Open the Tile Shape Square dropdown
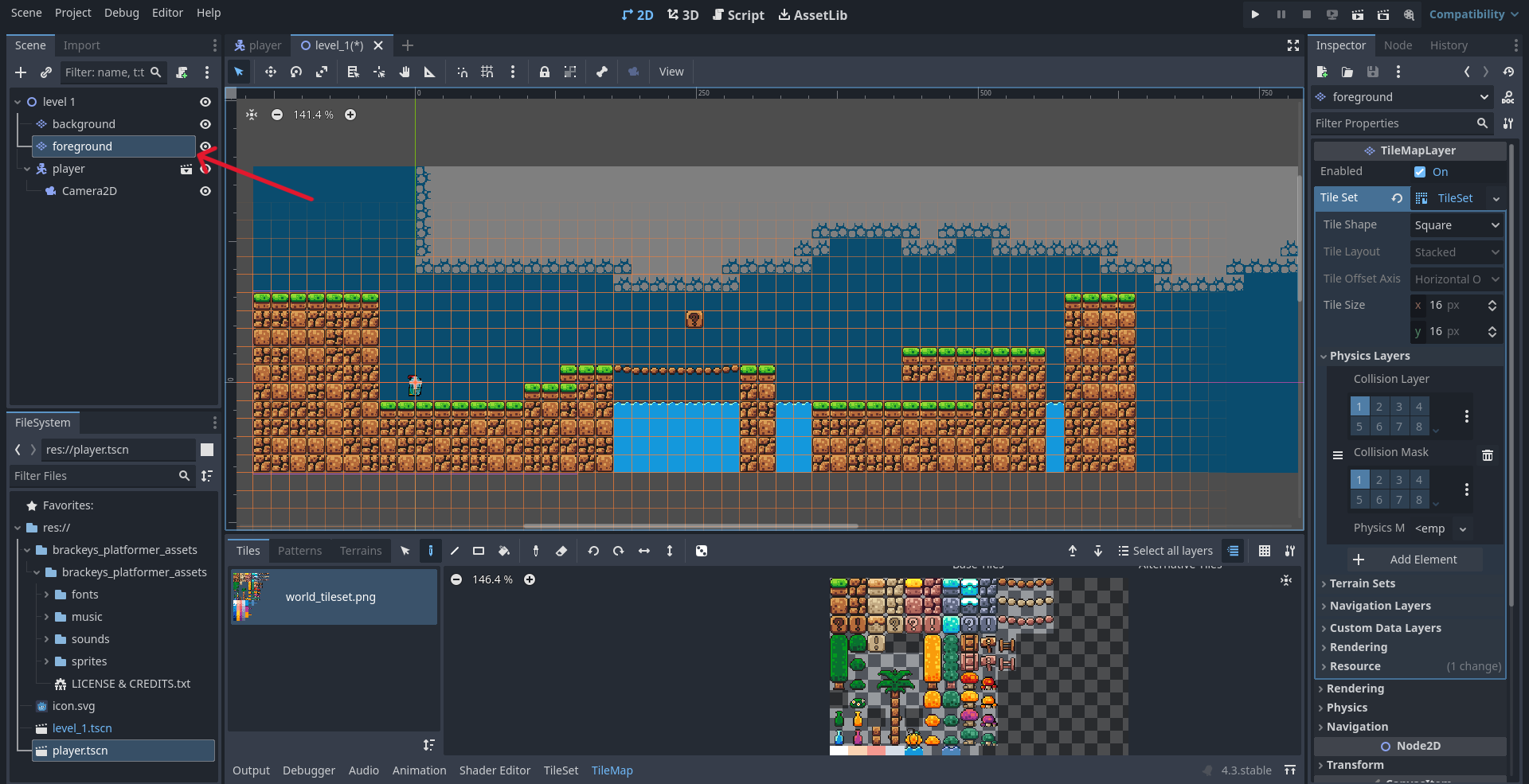Image resolution: width=1529 pixels, height=784 pixels. (x=1457, y=225)
